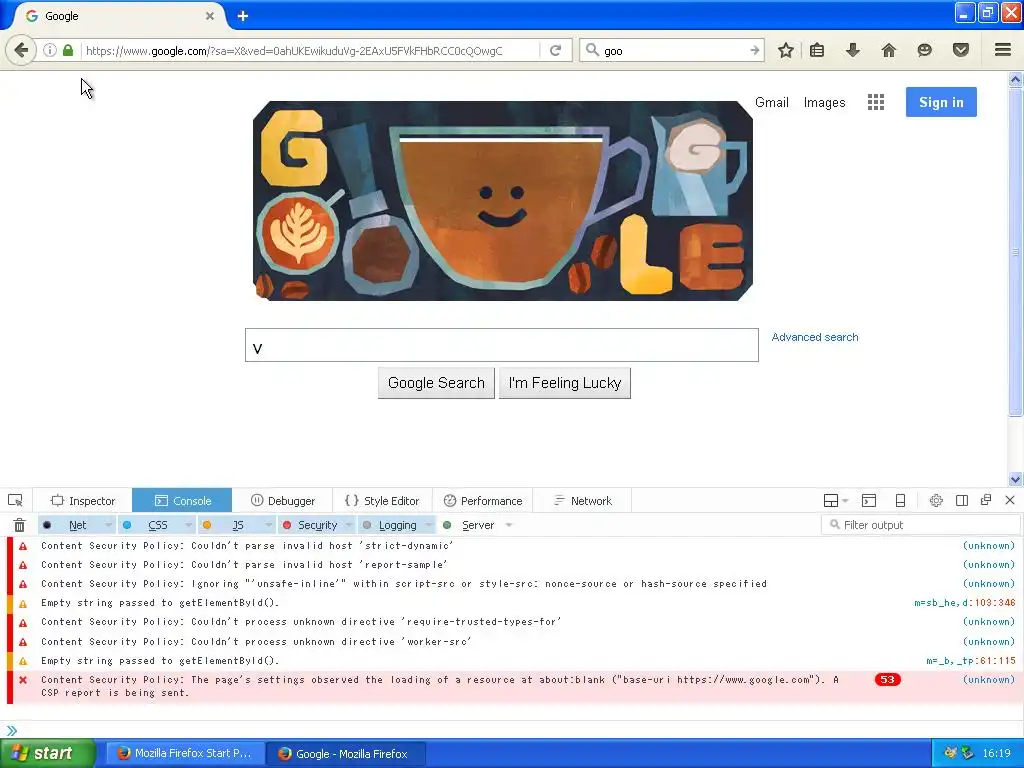Close the developer tools panel
The width and height of the screenshot is (1024, 768).
[x=1010, y=500]
